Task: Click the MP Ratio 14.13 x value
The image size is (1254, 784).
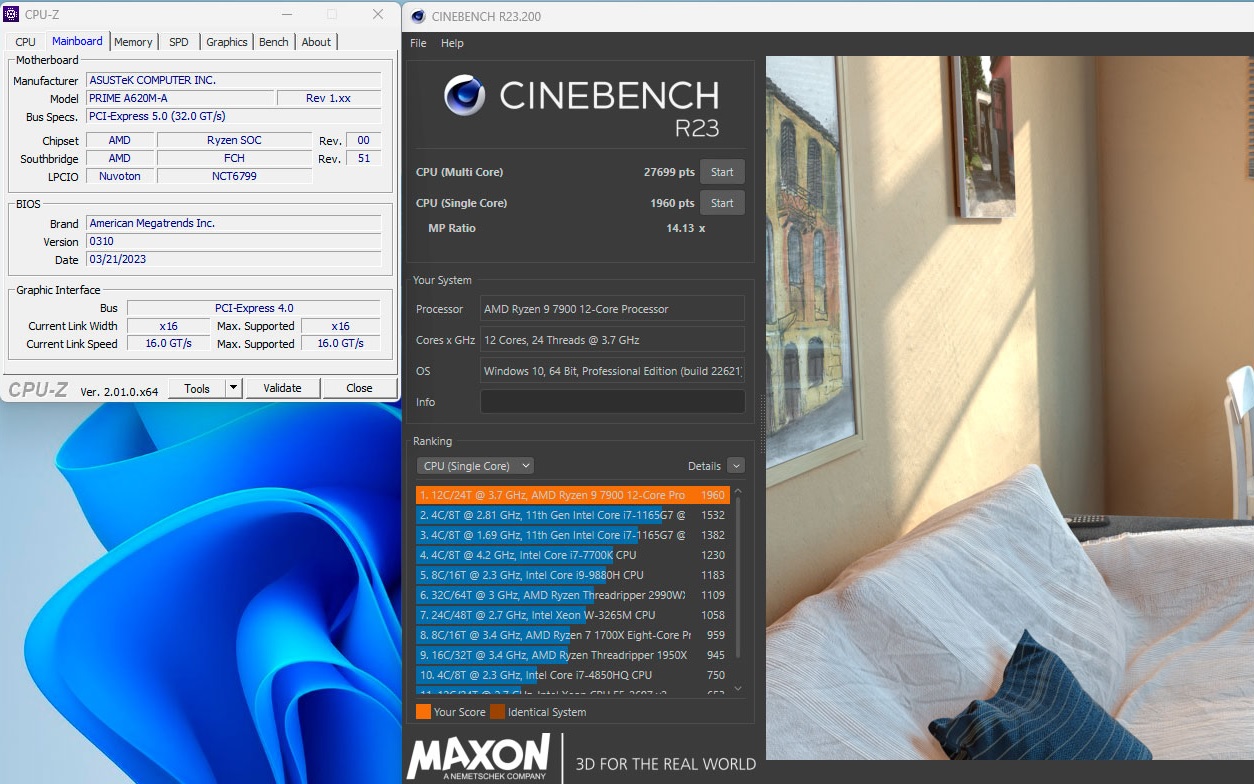Action: pyautogui.click(x=685, y=228)
